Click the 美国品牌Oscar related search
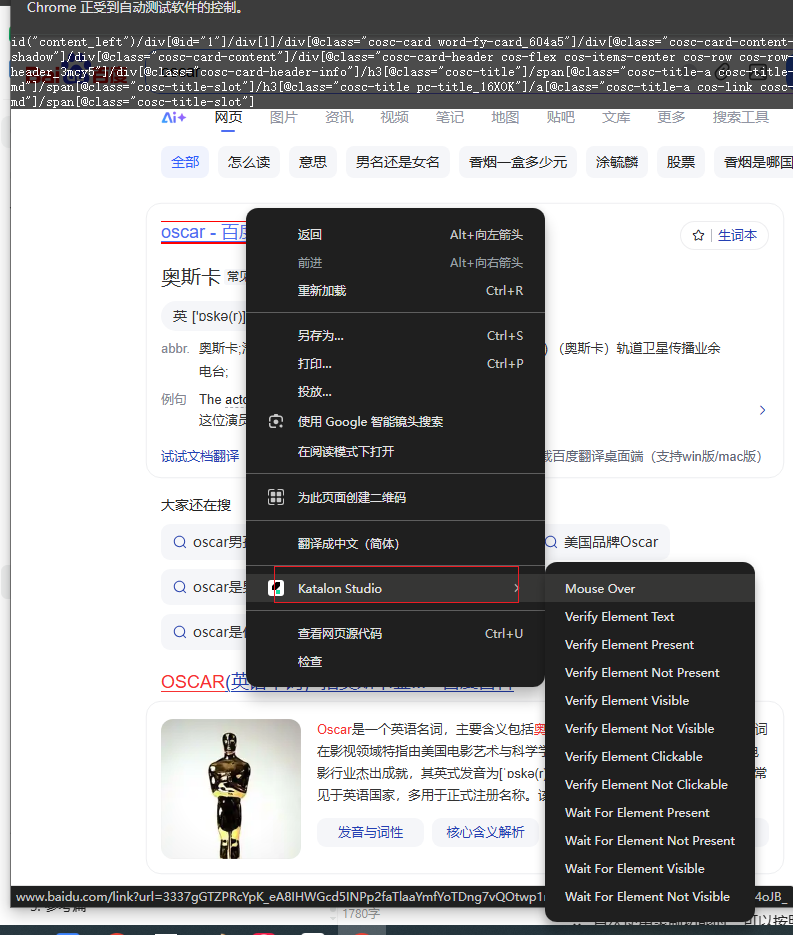 pyautogui.click(x=606, y=542)
